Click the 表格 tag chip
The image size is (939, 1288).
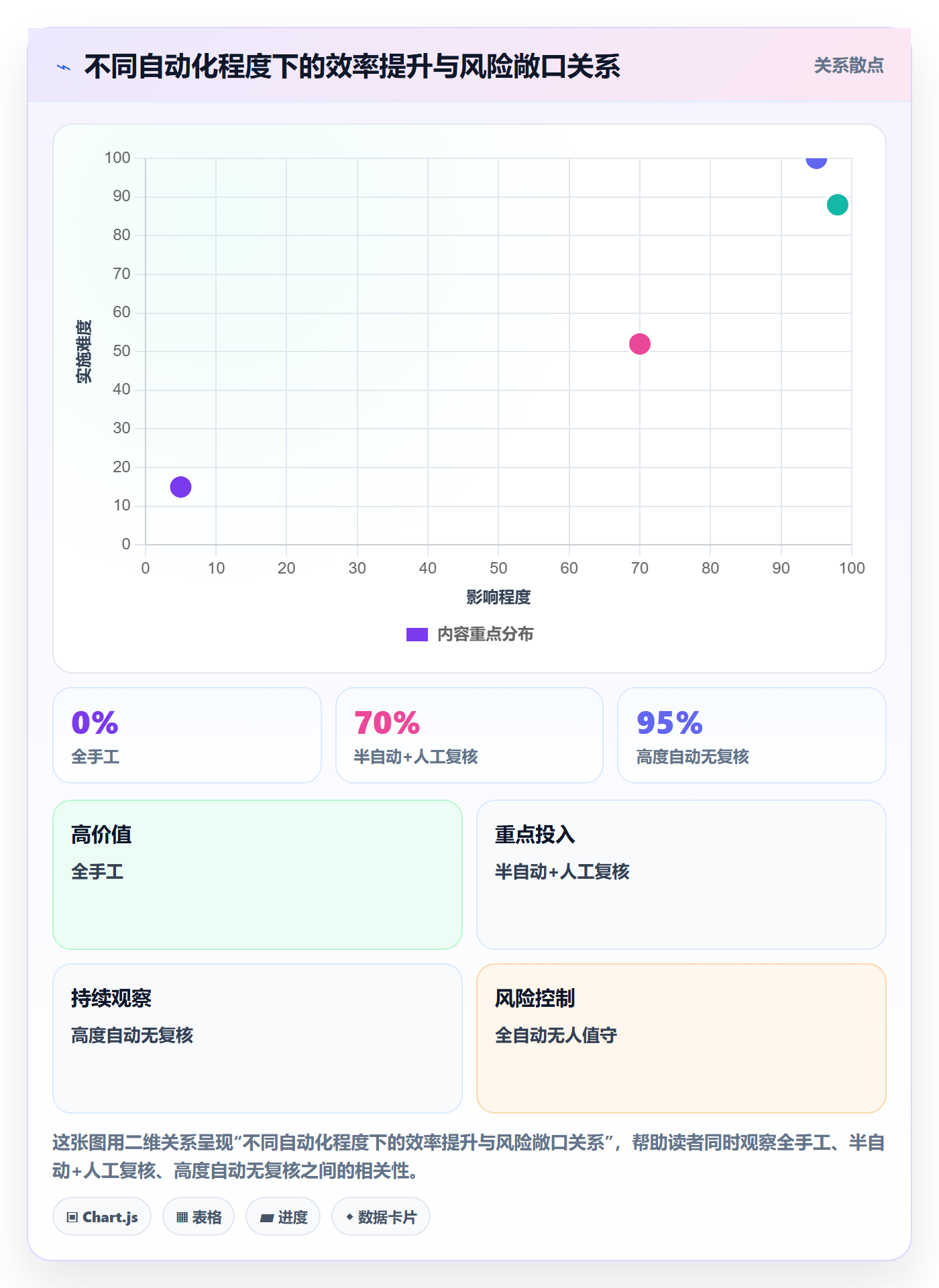[199, 1217]
